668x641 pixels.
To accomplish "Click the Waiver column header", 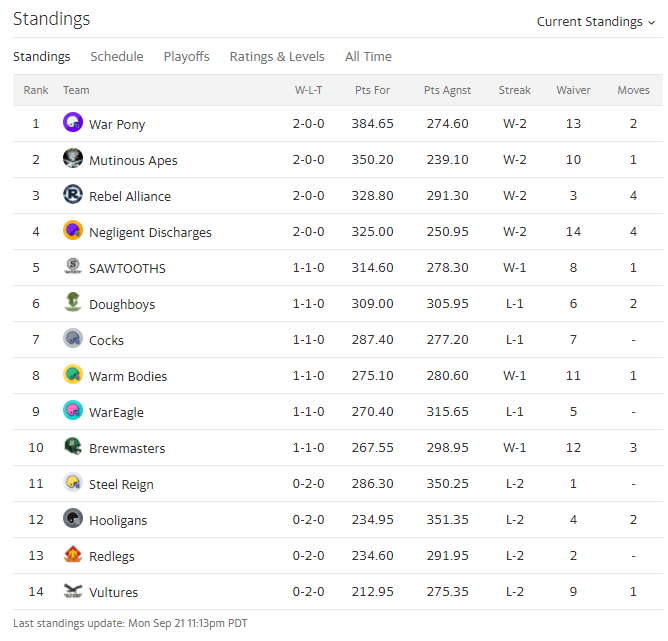I will [573, 90].
